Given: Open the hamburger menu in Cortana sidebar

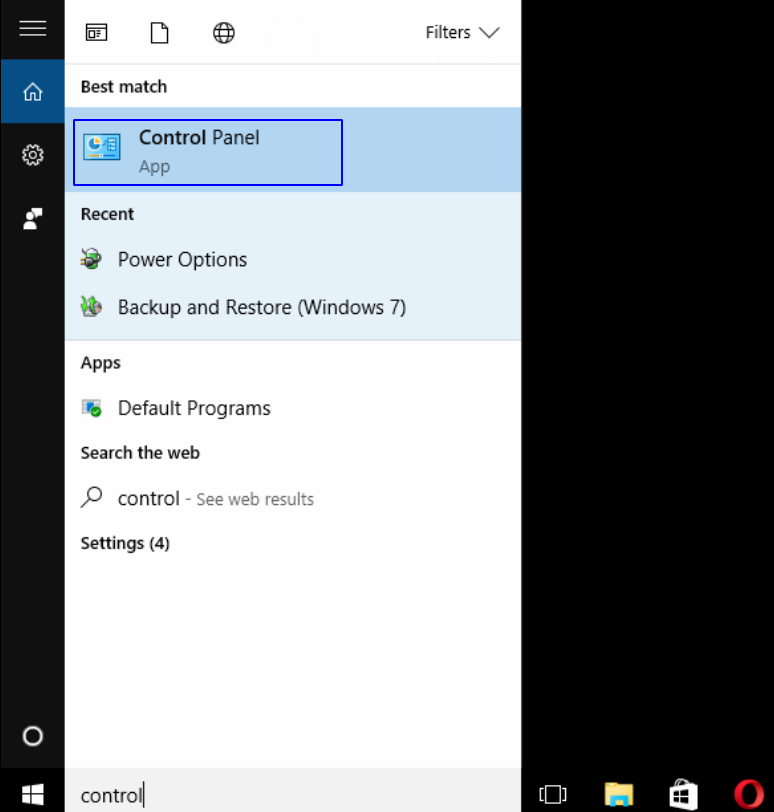Looking at the screenshot, I should [x=33, y=28].
